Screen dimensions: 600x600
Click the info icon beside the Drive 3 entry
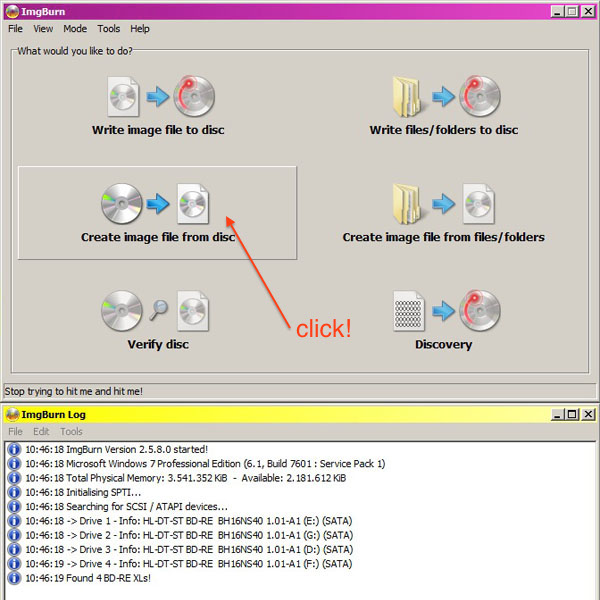coord(14,549)
